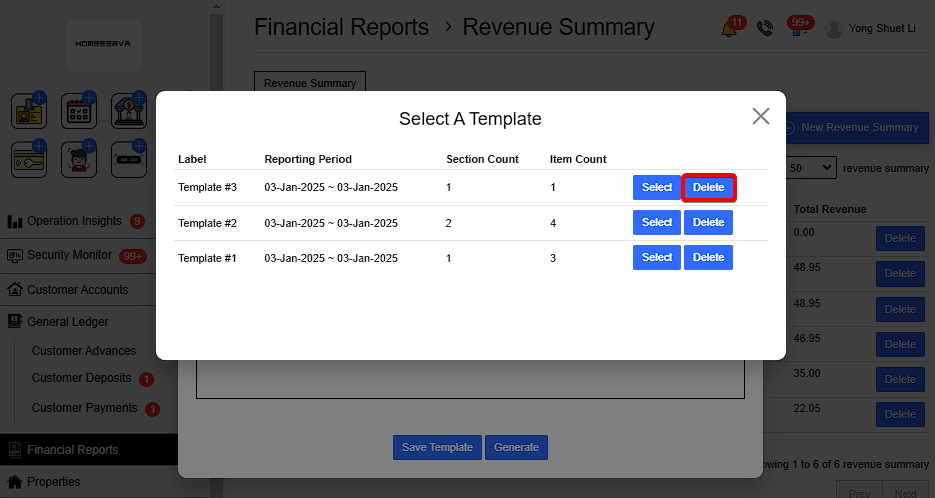
Task: Select Template #1
Action: click(656, 258)
